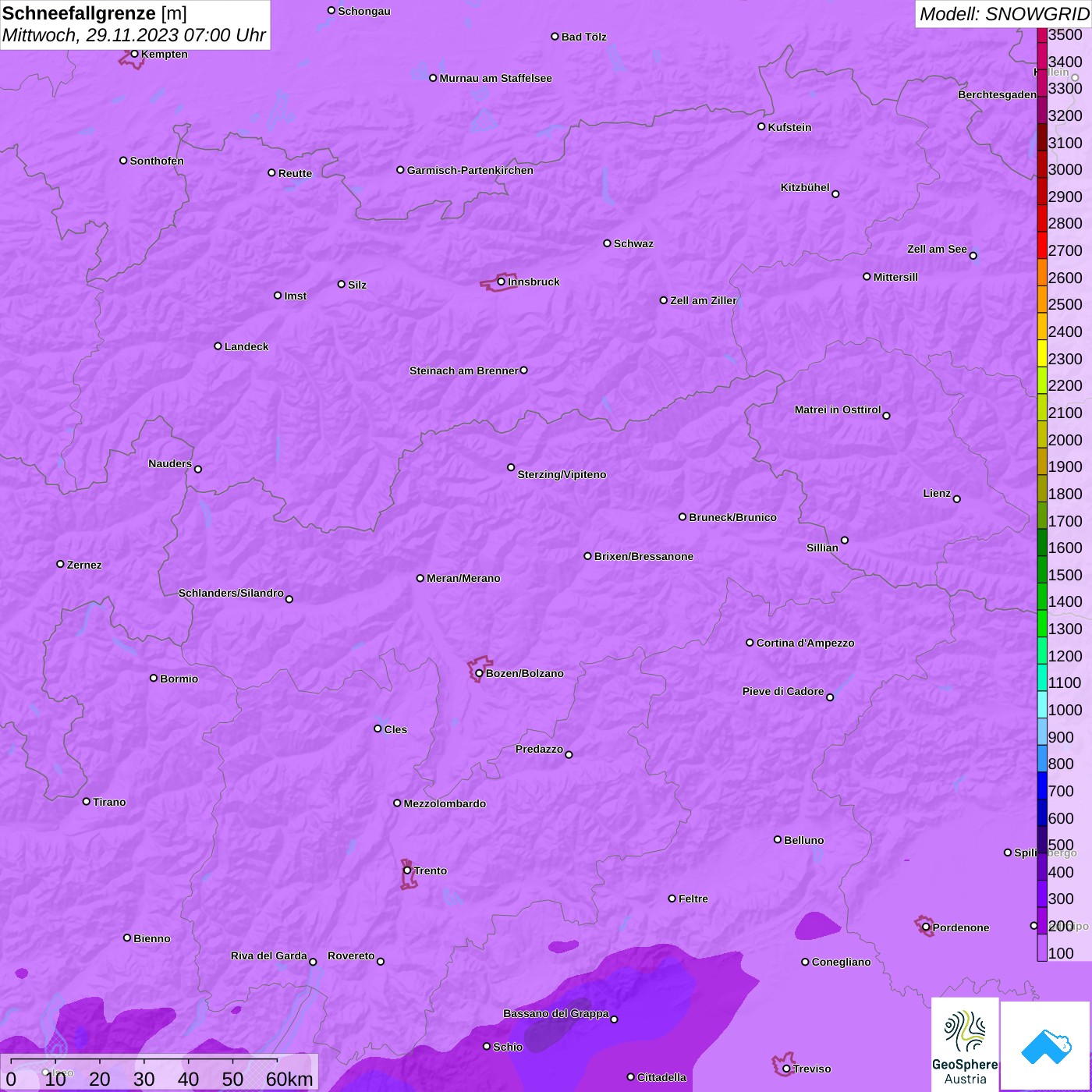
Task: Click the Bassano del Grappa label
Action: (556, 1013)
